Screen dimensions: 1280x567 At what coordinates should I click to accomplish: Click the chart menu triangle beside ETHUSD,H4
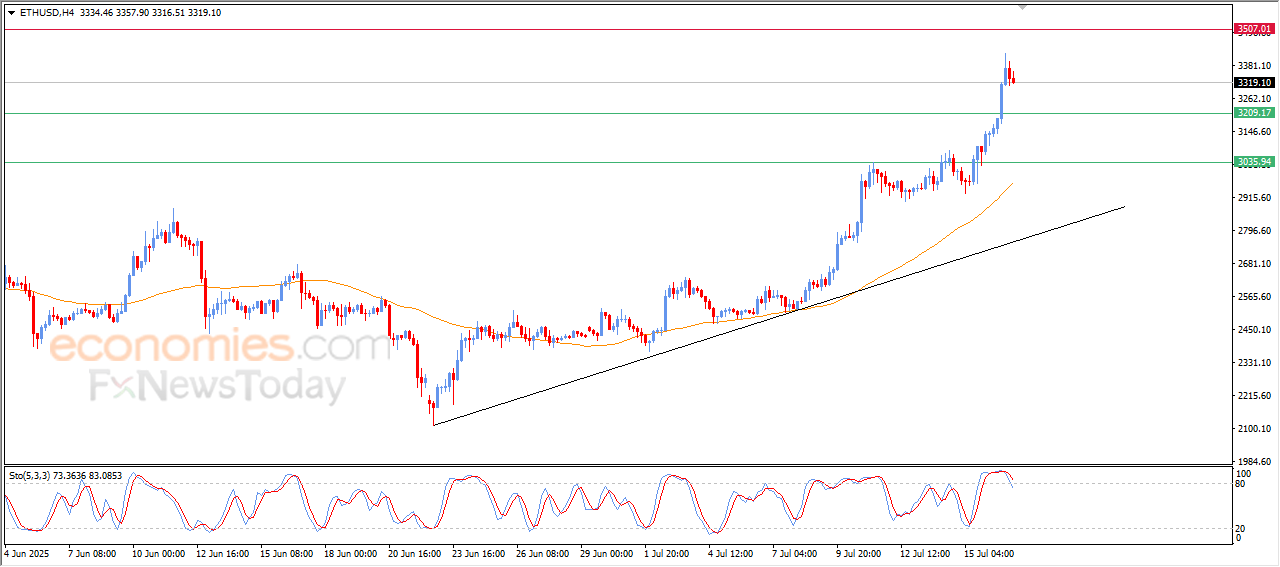(x=11, y=12)
